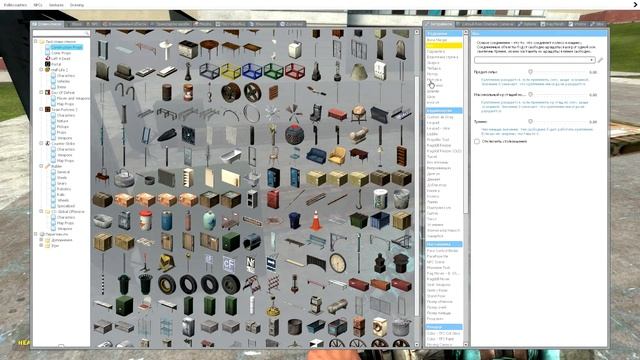Spawn the red dresser prop
This screenshot has width=640, height=360.
(x=337, y=114)
